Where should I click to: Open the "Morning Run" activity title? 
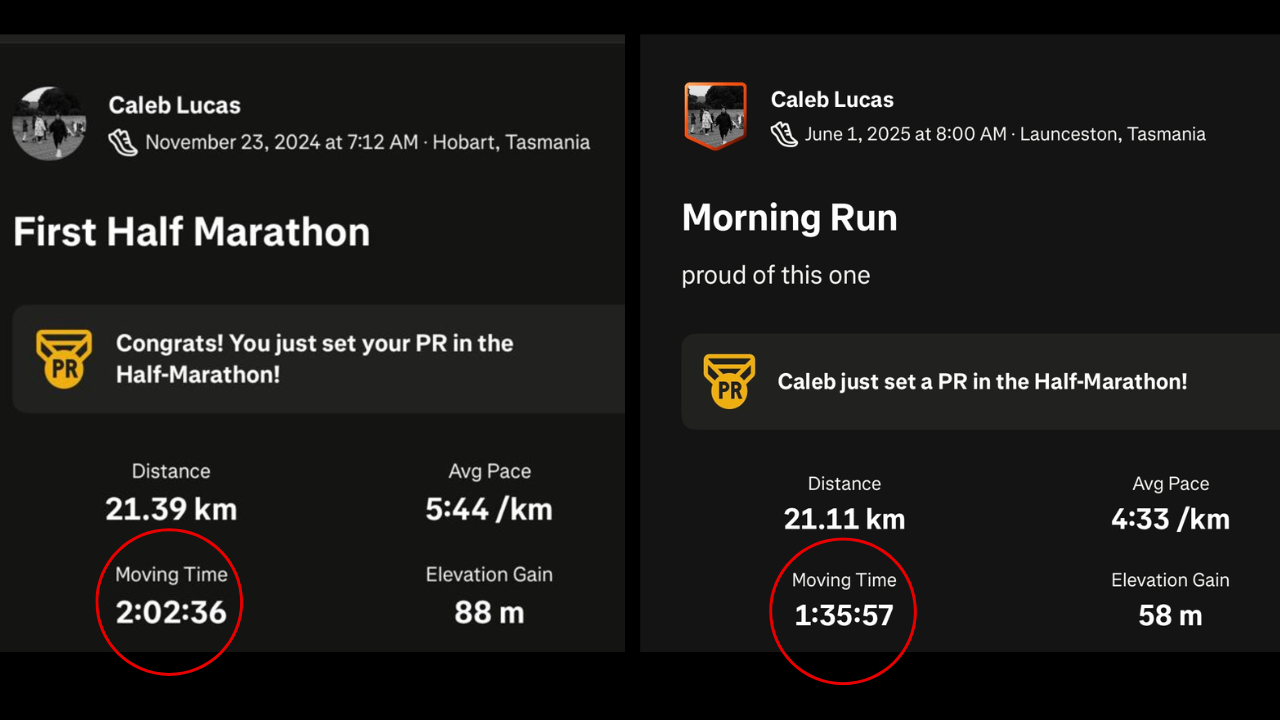(x=789, y=218)
